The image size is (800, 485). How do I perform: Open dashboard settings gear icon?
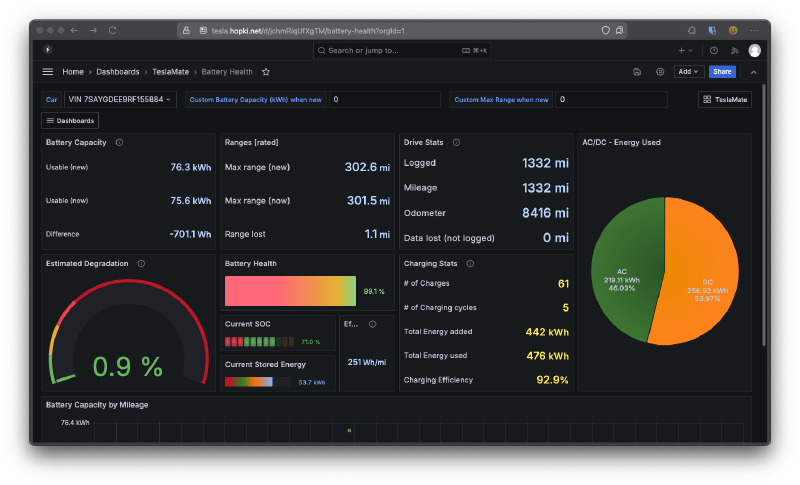pos(660,72)
